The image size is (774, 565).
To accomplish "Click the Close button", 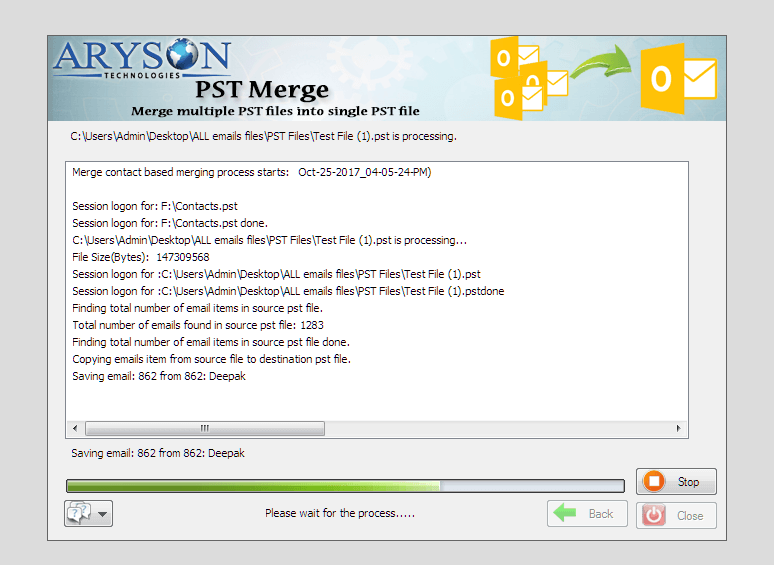I will click(x=676, y=516).
